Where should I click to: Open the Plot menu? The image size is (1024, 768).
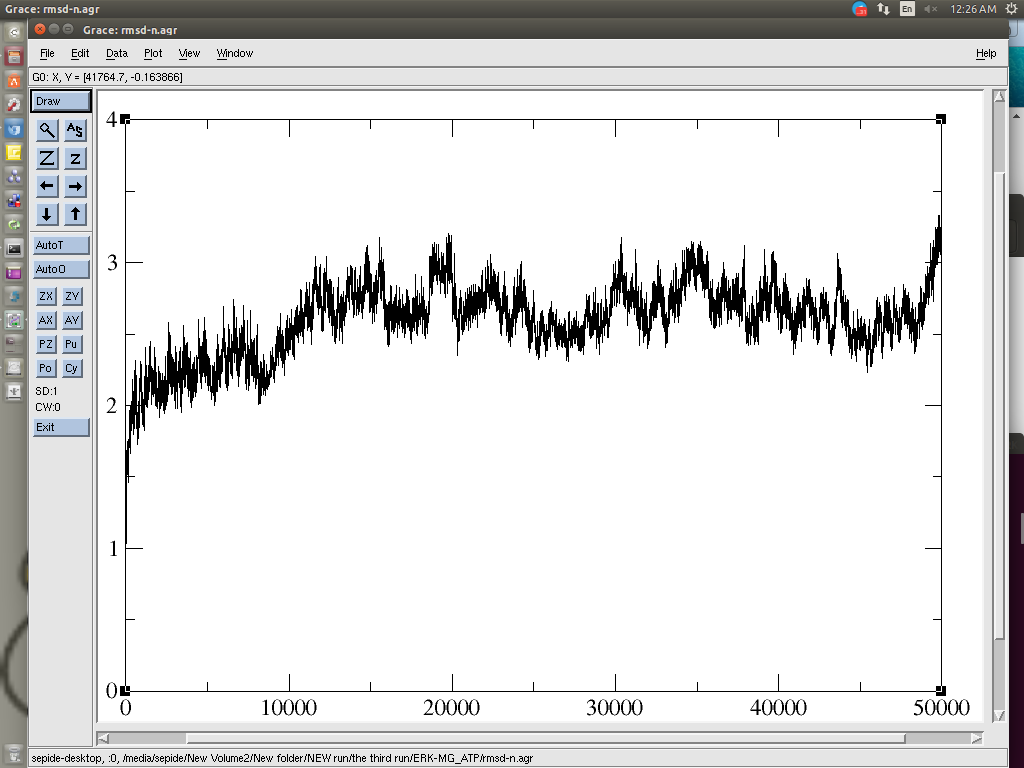point(153,53)
